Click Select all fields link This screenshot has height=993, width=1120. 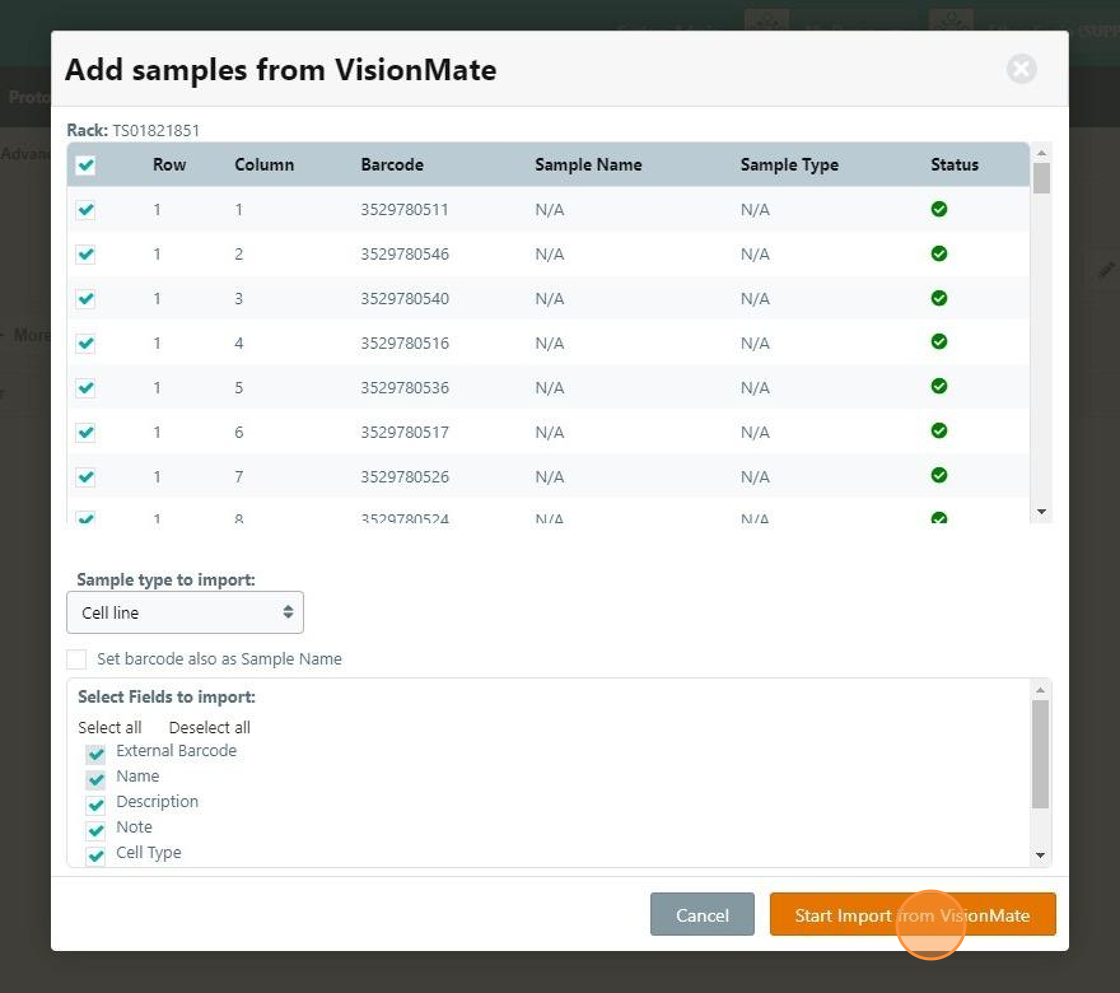110,727
